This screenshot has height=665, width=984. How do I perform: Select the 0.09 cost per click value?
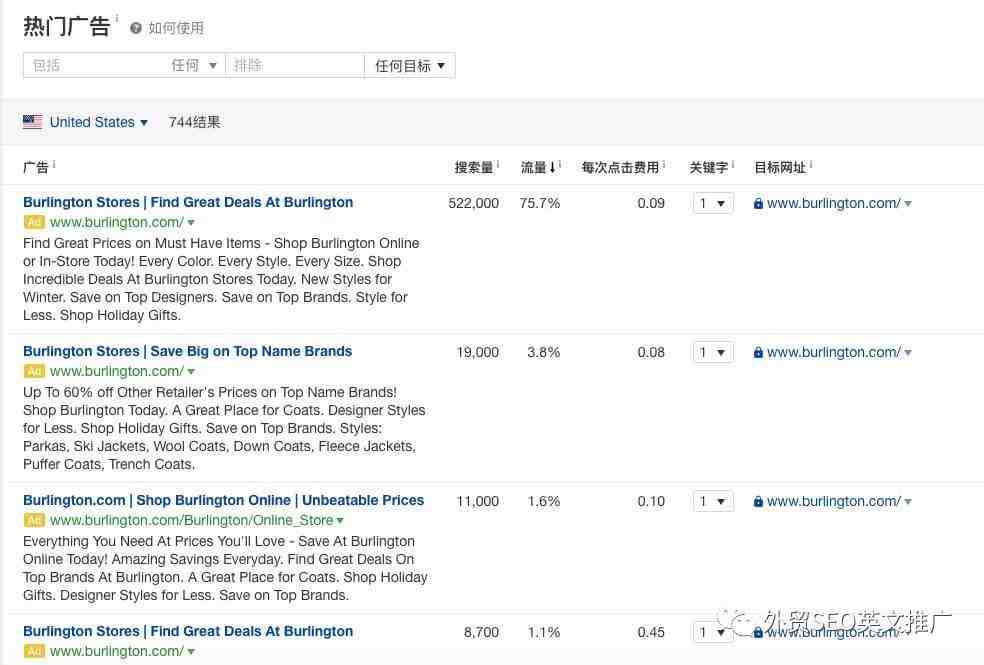[x=651, y=203]
